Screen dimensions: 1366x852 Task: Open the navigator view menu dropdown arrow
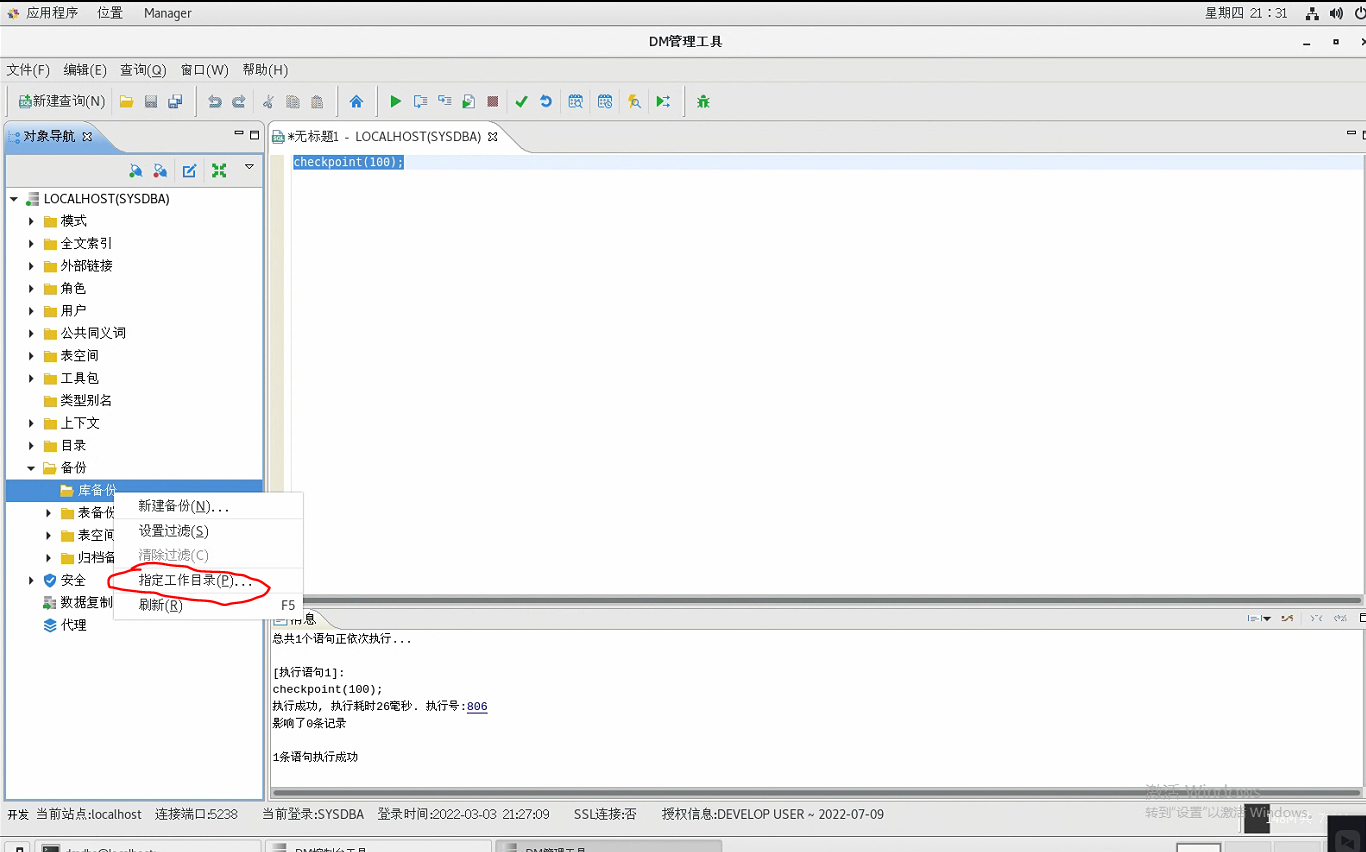[250, 168]
